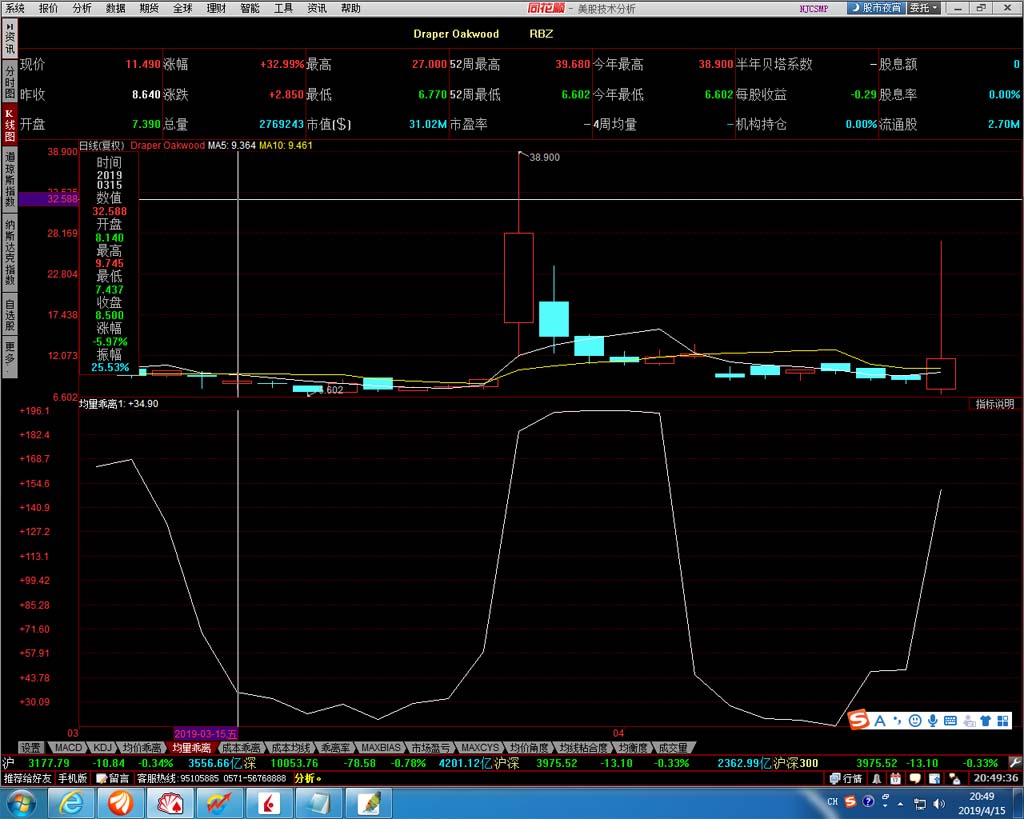Click the Sogou input method logo
This screenshot has width=1024, height=819.
[x=858, y=720]
